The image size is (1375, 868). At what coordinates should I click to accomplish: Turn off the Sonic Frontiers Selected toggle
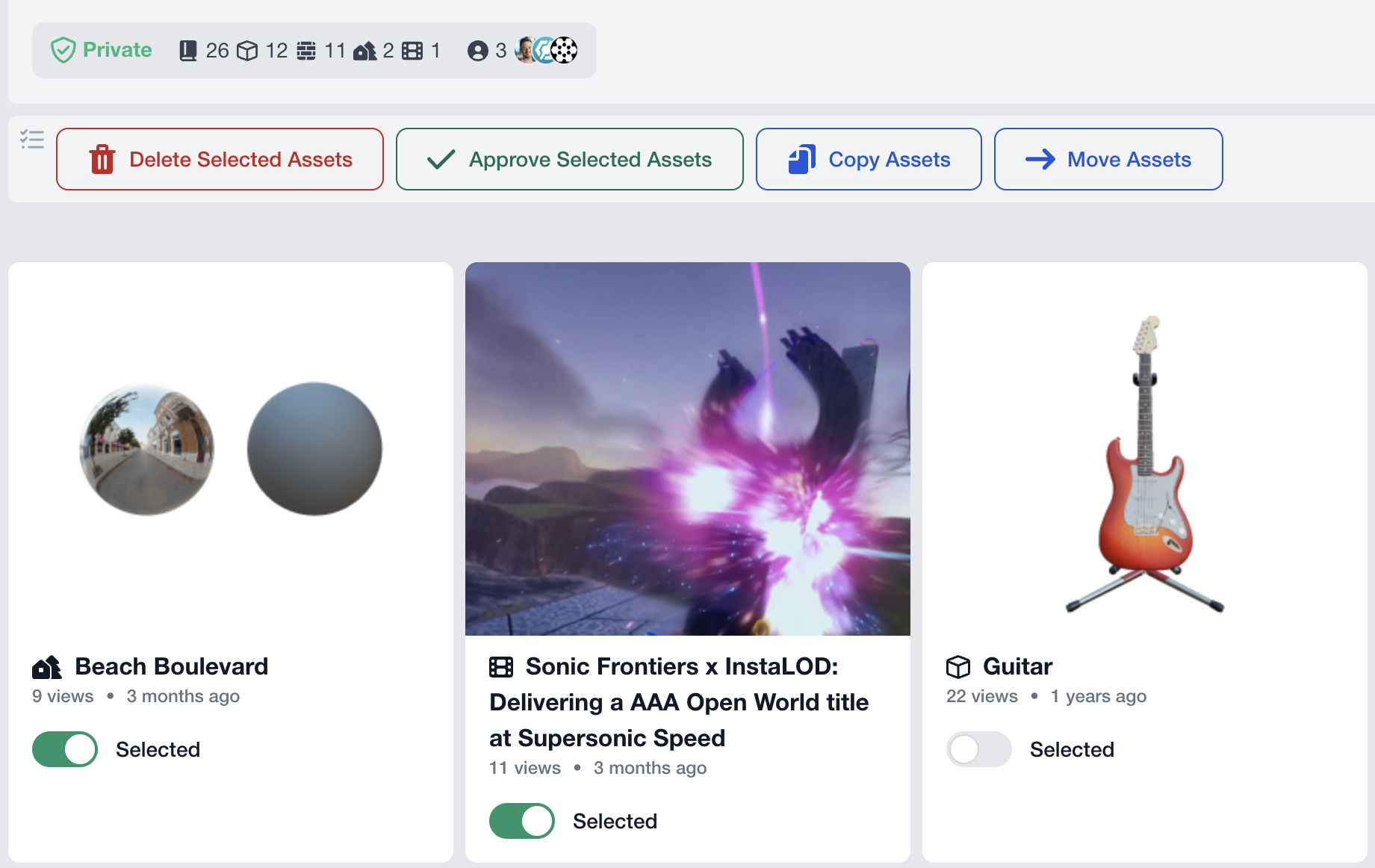[x=522, y=821]
